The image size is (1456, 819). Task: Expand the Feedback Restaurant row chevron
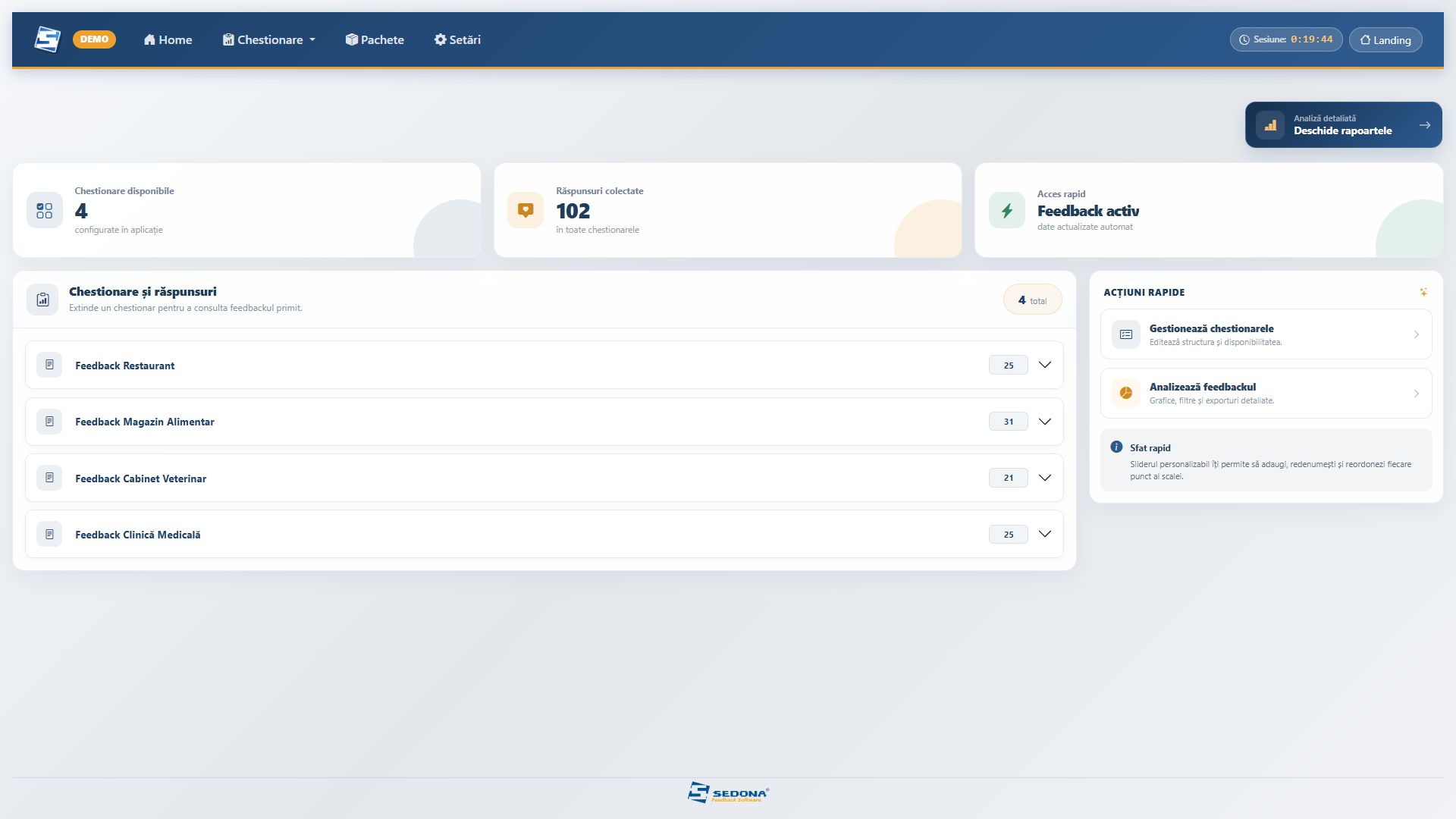click(x=1045, y=365)
